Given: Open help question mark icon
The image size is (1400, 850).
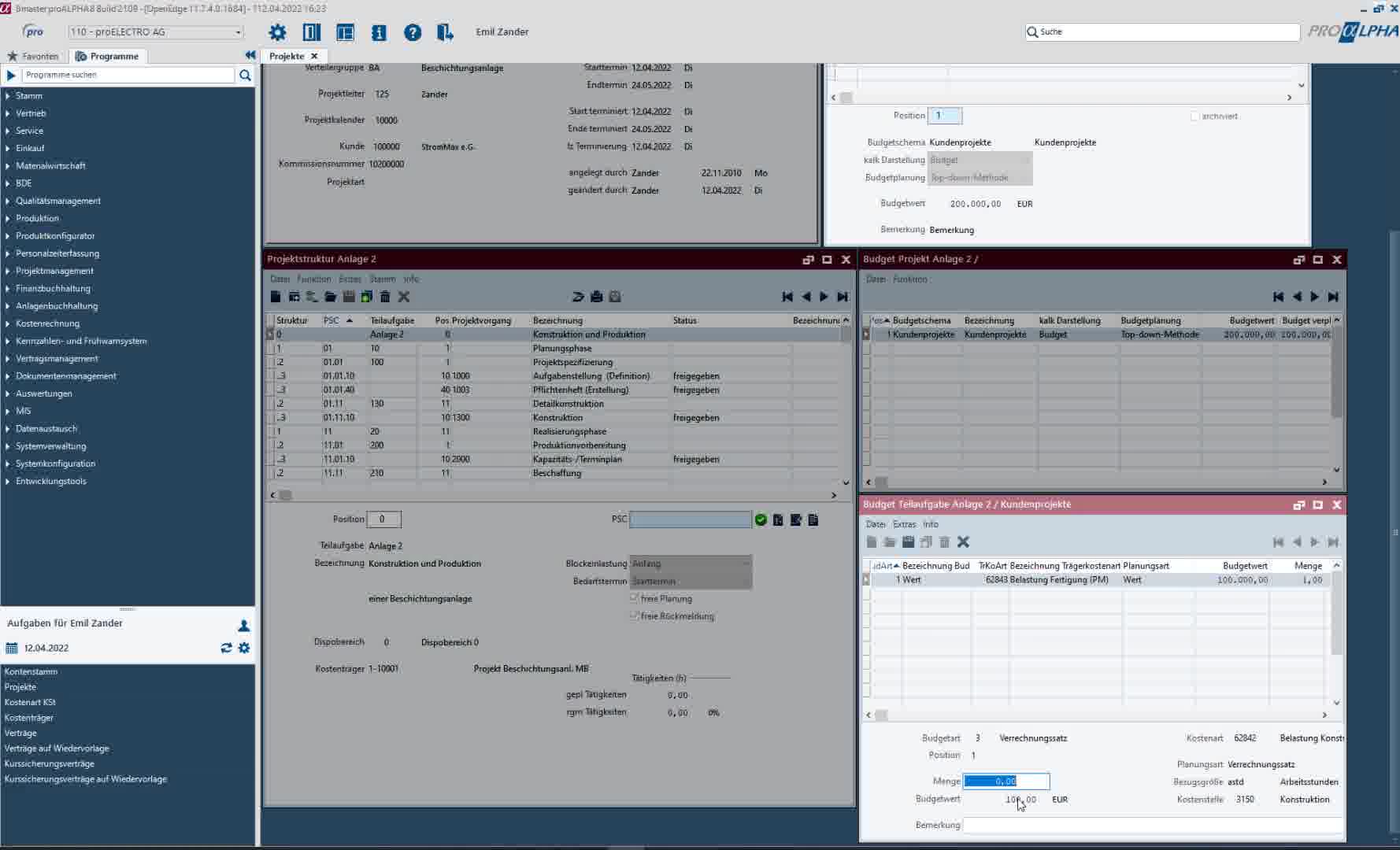Looking at the screenshot, I should point(413,32).
